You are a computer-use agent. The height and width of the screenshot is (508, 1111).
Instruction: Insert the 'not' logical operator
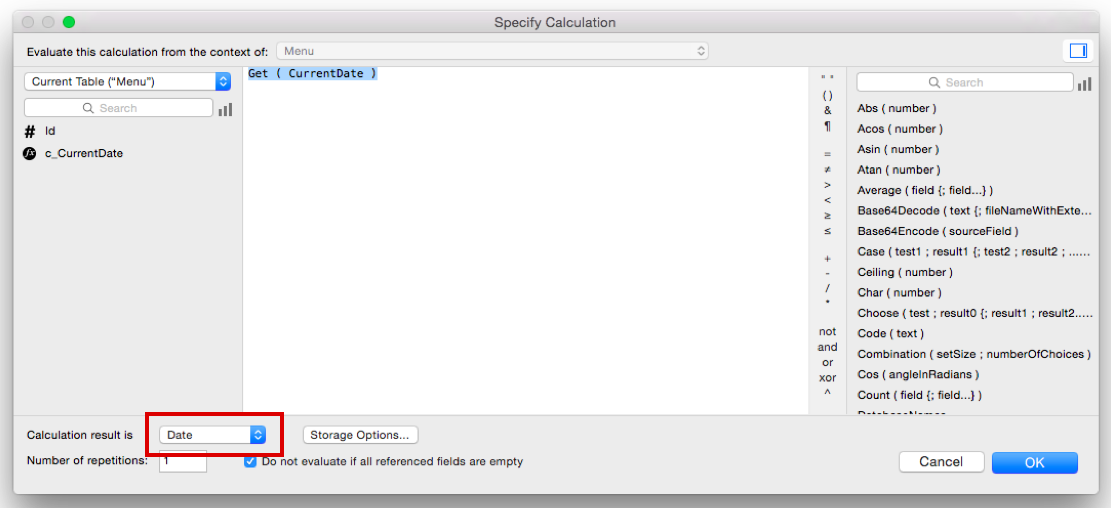click(827, 332)
